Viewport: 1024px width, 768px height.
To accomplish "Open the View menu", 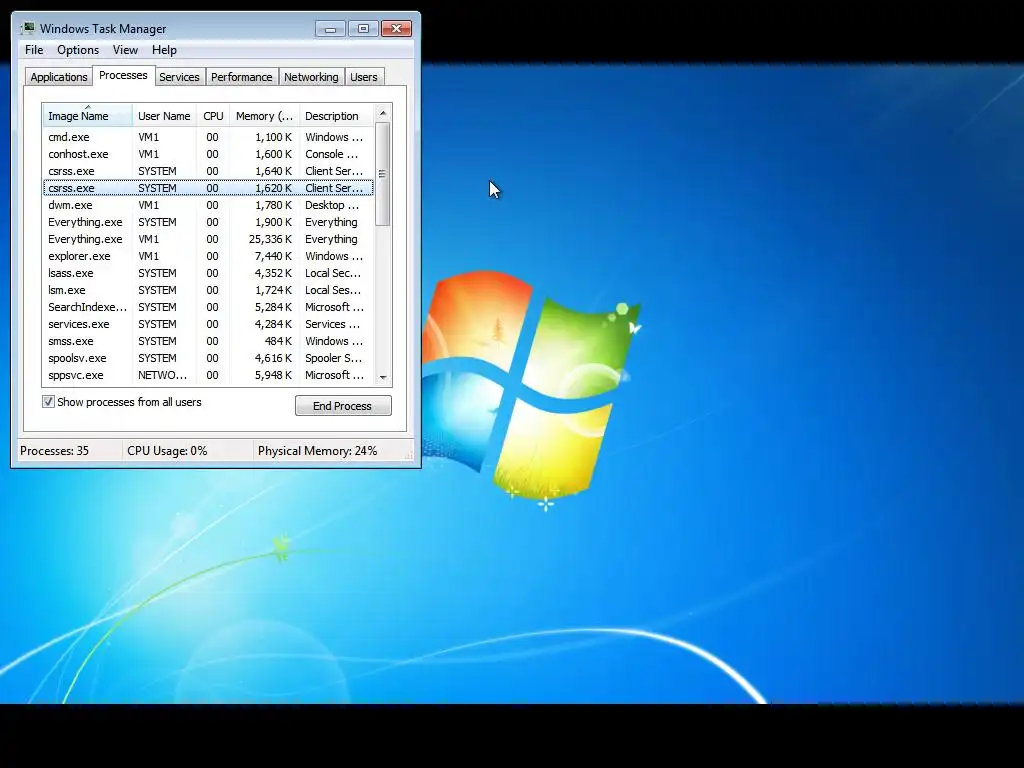I will (125, 50).
